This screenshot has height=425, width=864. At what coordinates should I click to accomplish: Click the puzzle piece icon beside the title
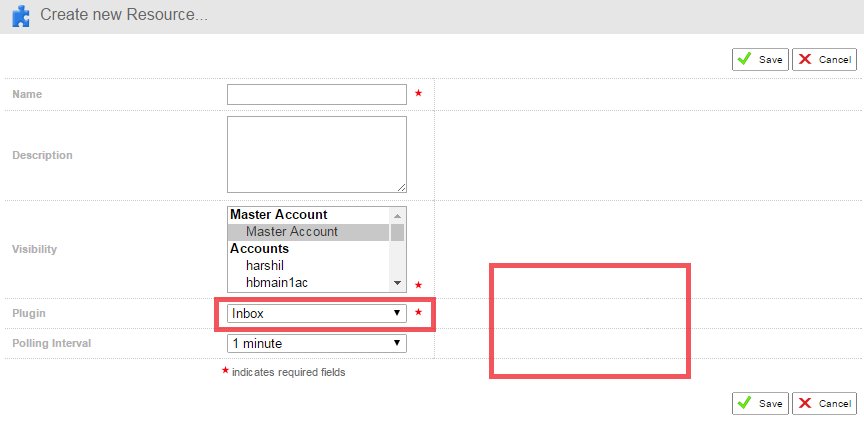21,17
